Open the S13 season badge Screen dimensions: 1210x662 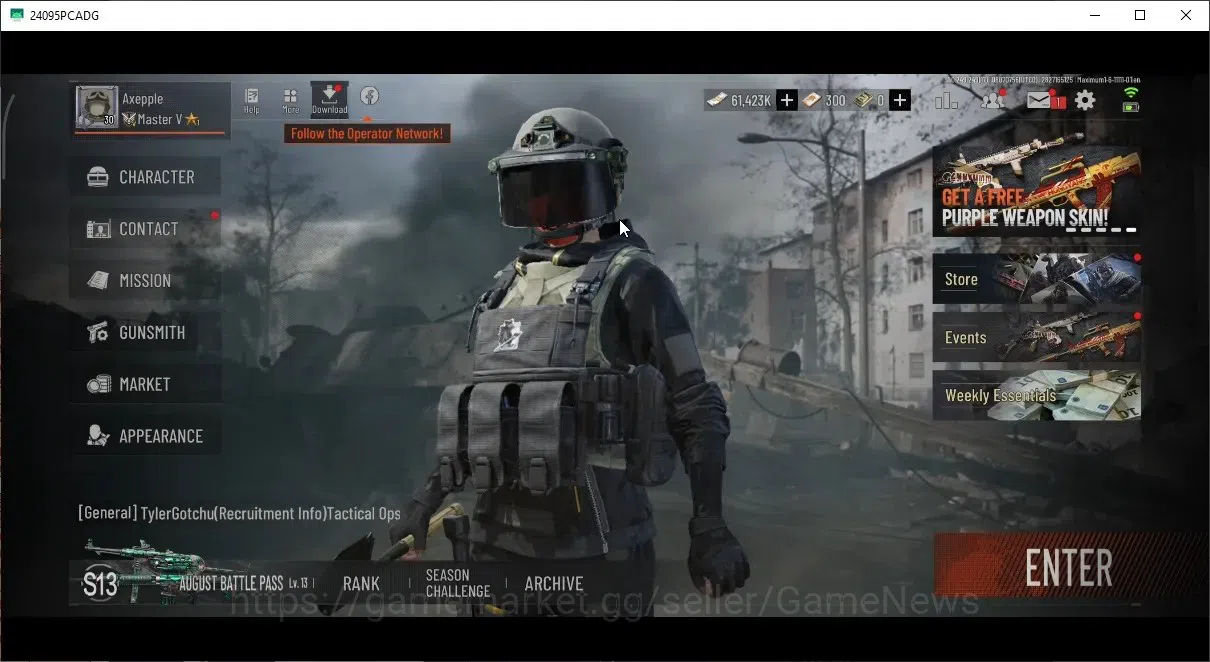pyautogui.click(x=100, y=585)
